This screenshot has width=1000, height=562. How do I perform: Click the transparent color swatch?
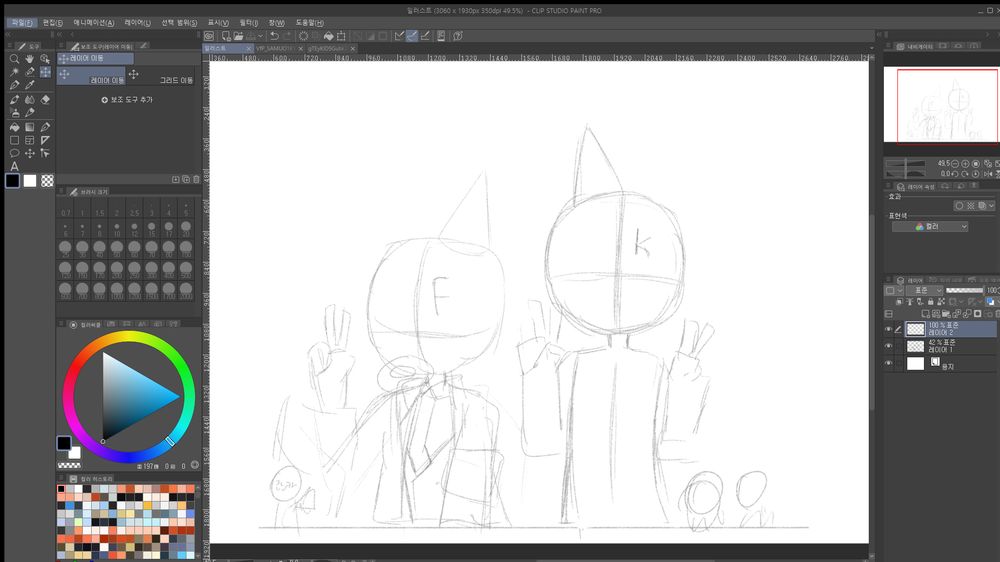point(47,181)
